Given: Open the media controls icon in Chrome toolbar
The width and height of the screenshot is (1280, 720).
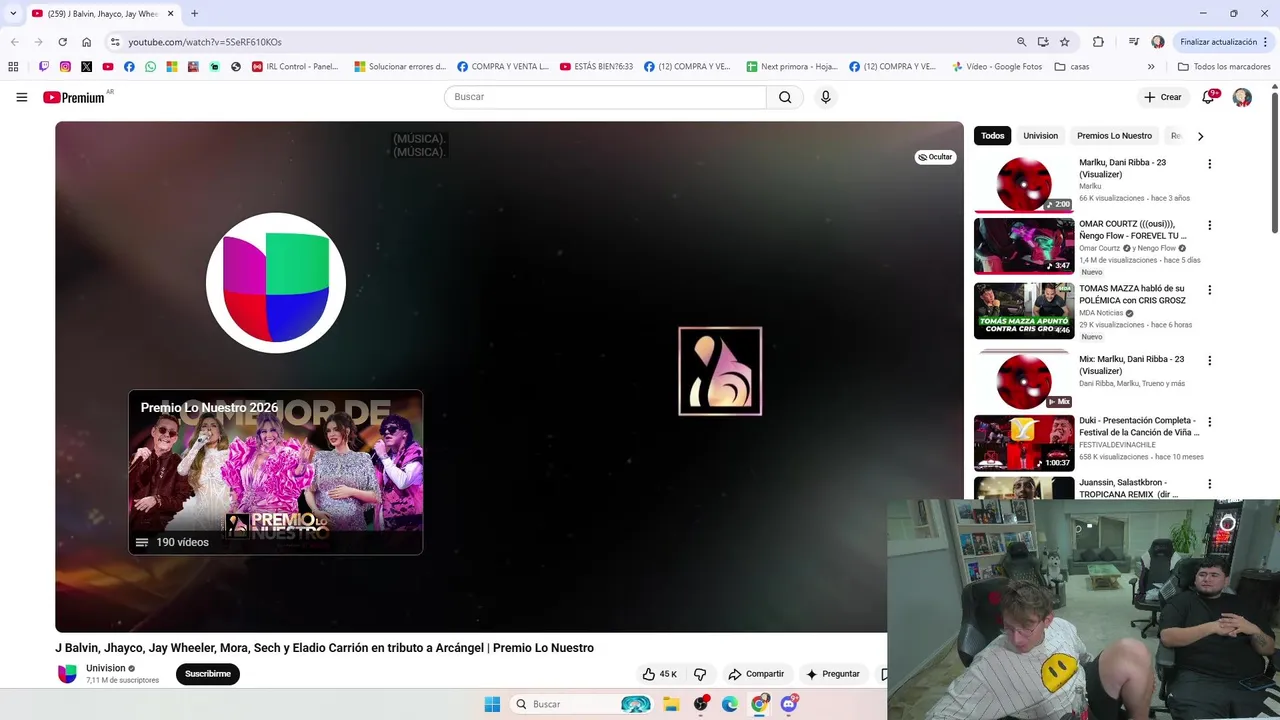Looking at the screenshot, I should [x=1133, y=42].
